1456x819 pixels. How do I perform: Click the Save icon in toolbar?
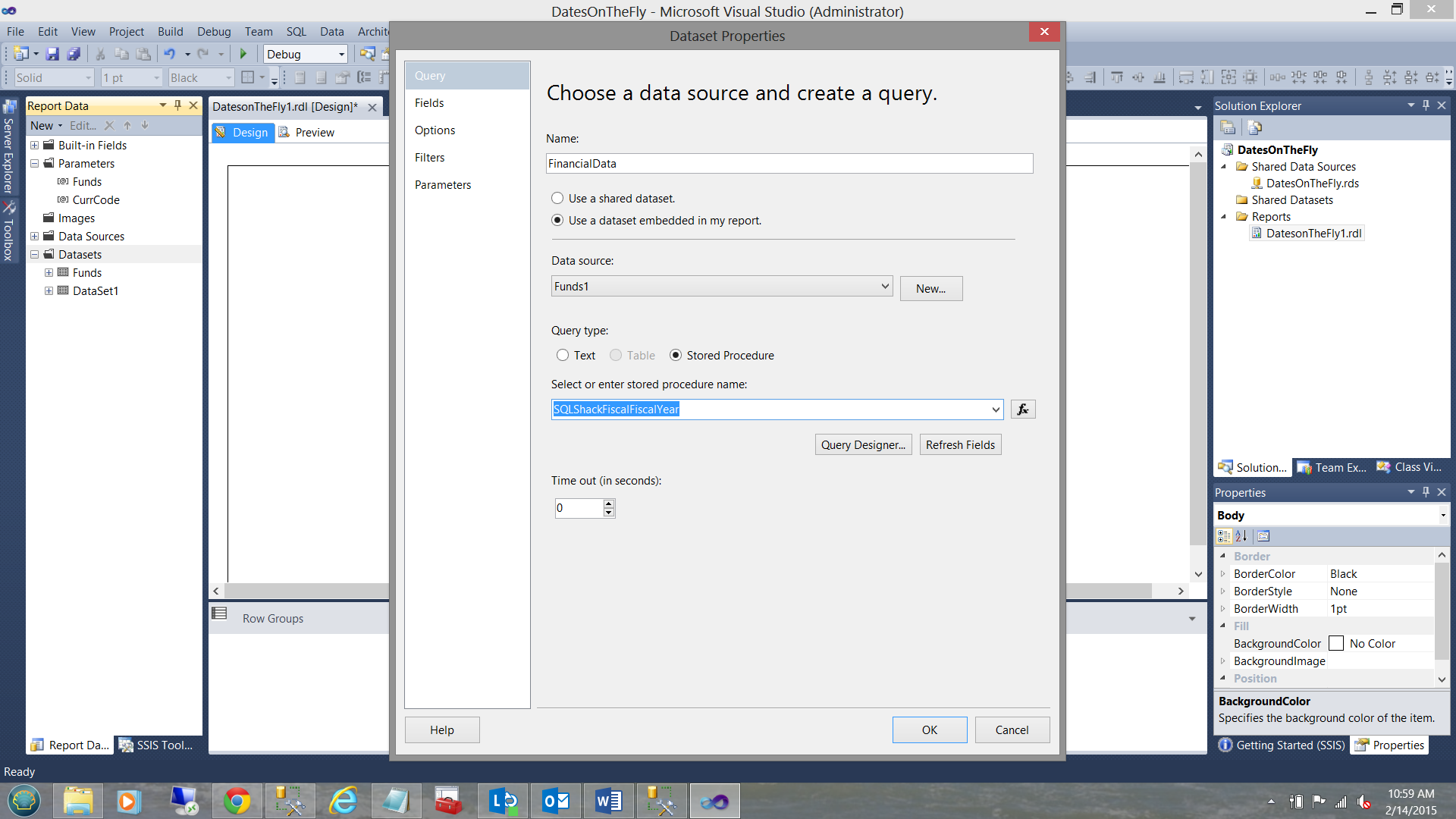pos(52,54)
